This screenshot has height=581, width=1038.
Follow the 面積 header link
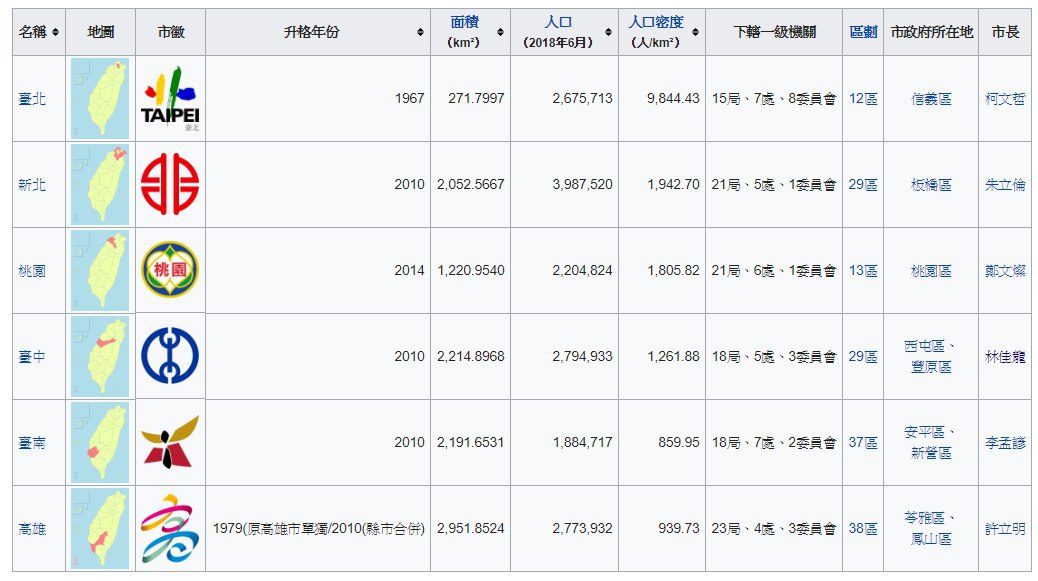click(x=464, y=22)
